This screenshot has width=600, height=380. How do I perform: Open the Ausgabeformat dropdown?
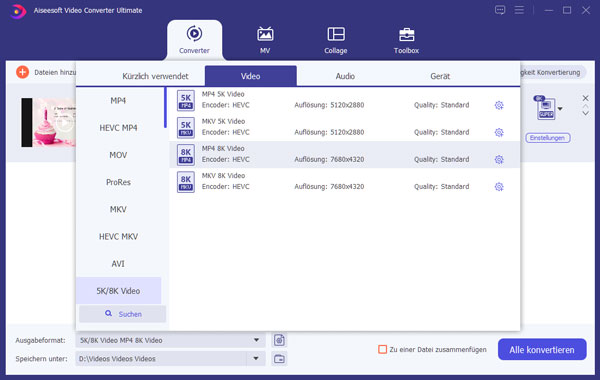256,340
